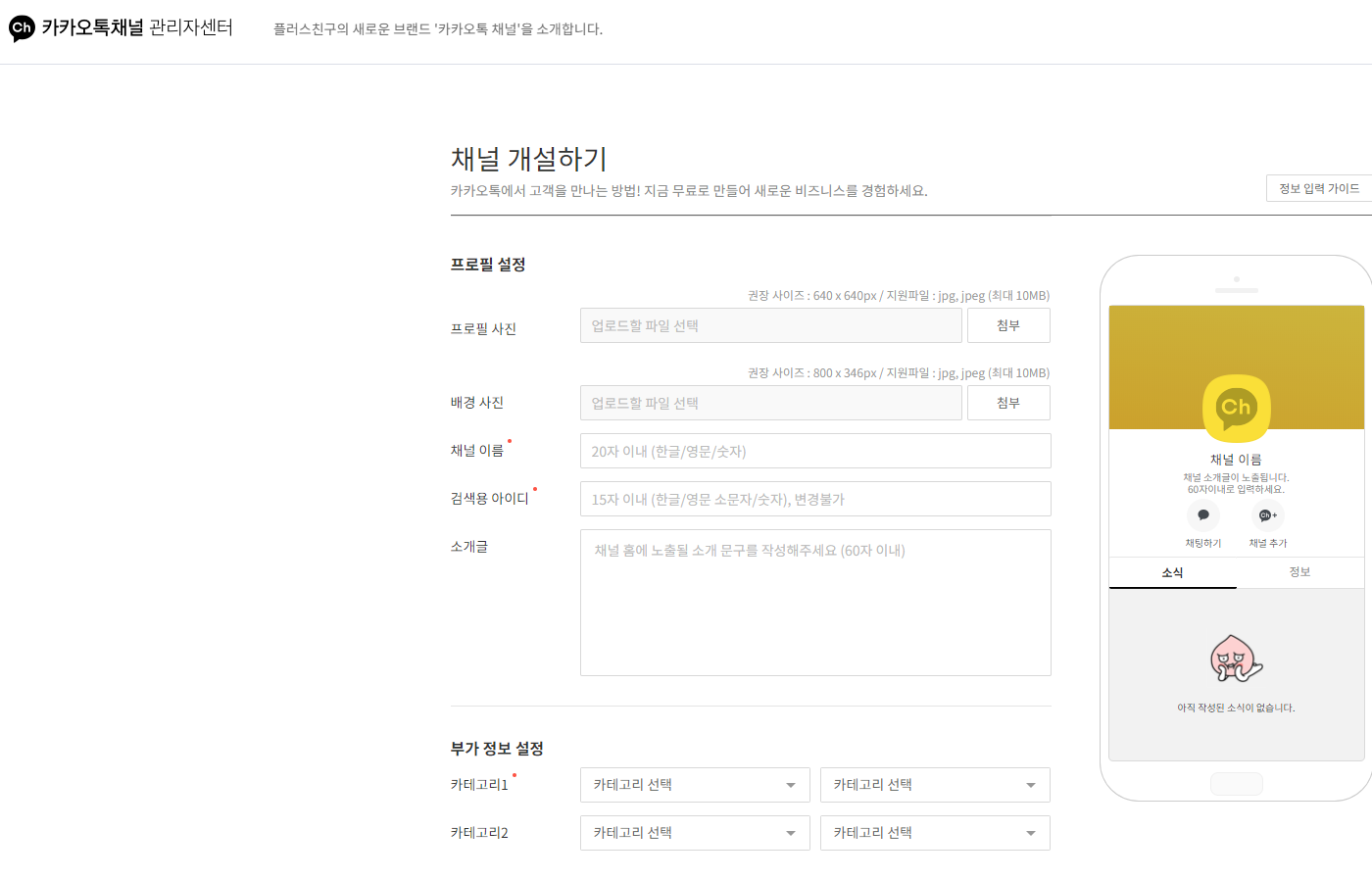Click 첨부 button for 배경 사진
The image size is (1372, 879).
pos(1008,403)
